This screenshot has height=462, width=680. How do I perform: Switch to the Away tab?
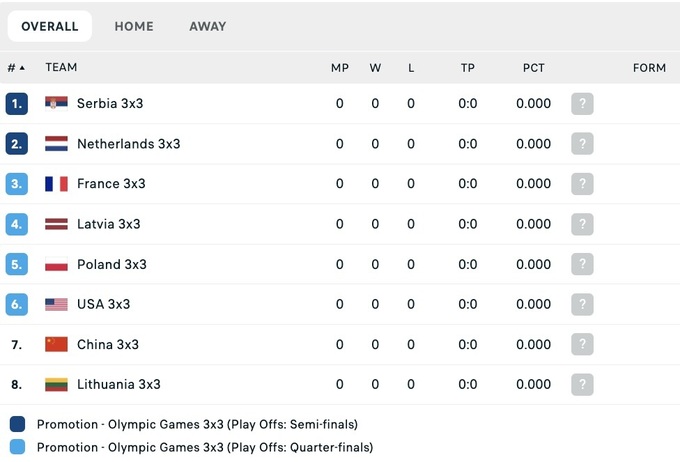pos(208,26)
